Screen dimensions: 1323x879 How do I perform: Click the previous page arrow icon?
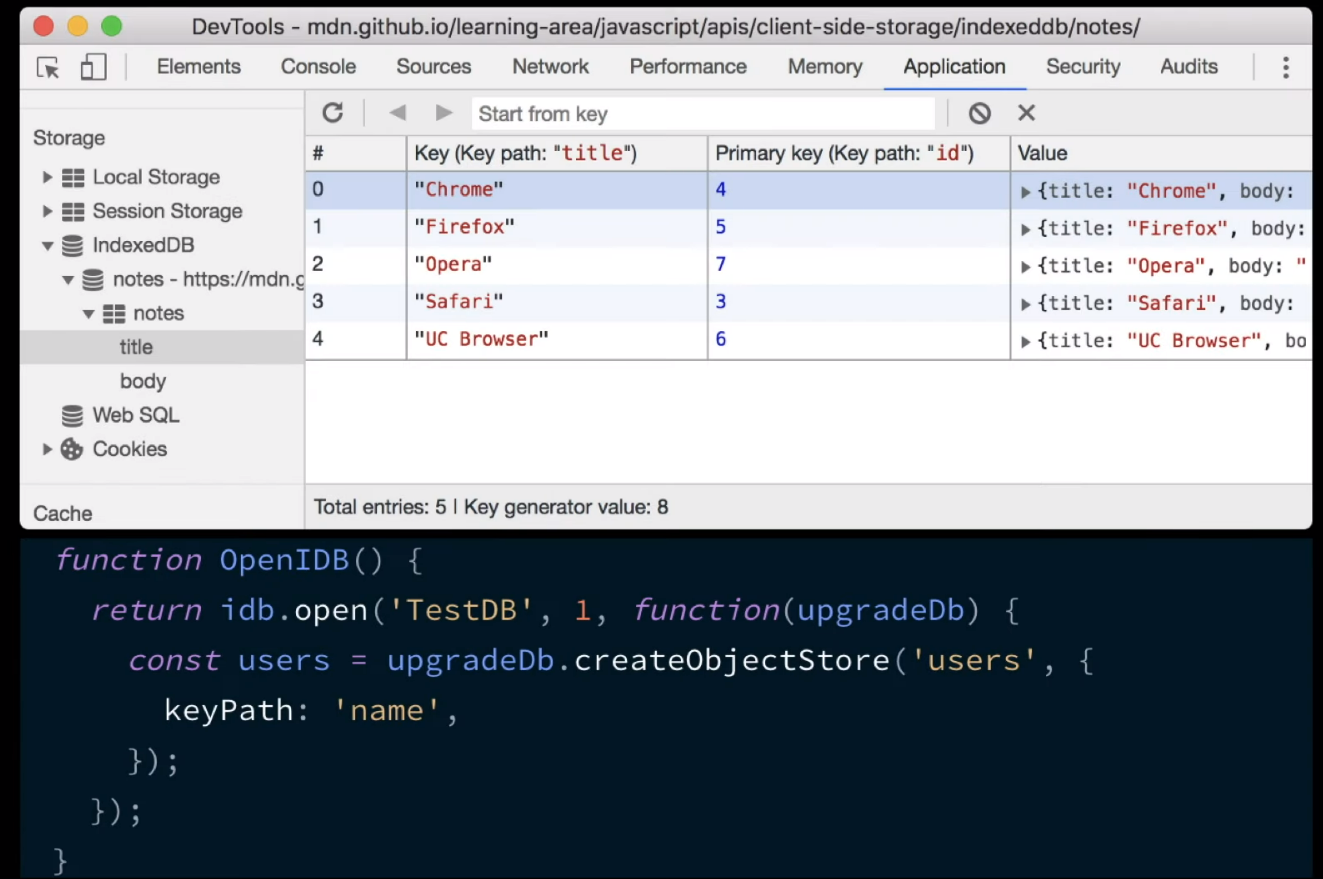397,113
